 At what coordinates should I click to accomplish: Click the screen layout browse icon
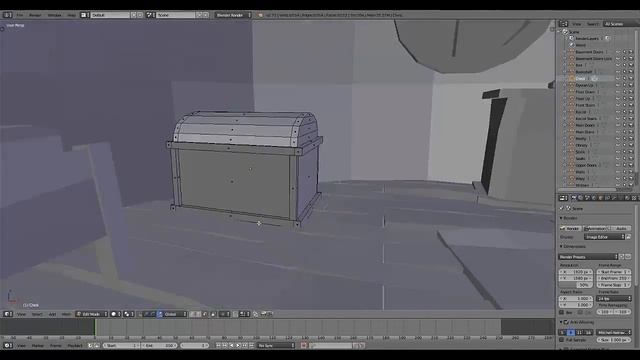tap(84, 15)
